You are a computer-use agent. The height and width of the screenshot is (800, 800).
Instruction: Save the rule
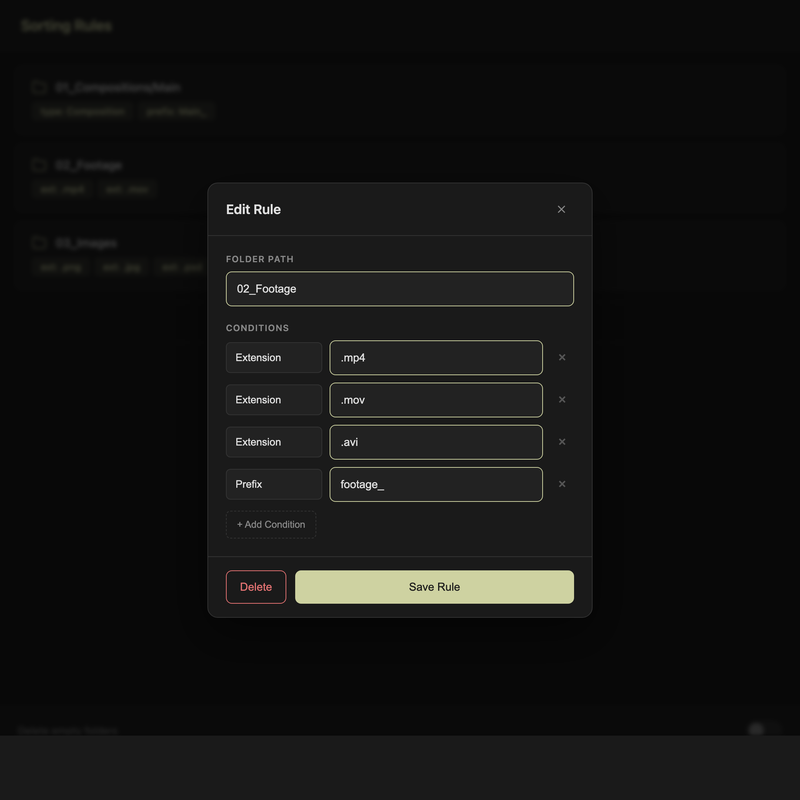click(434, 587)
